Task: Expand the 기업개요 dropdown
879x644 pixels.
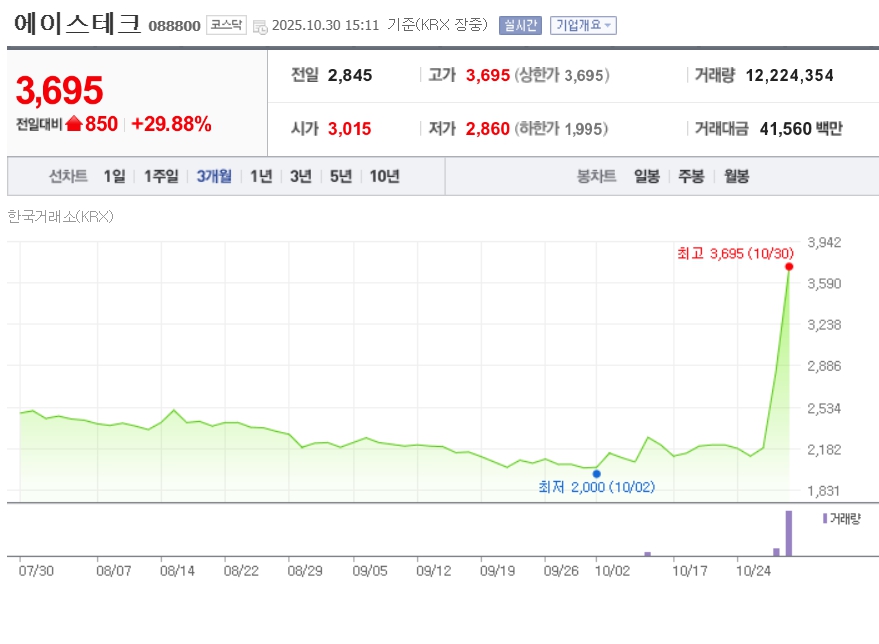Action: 583,25
